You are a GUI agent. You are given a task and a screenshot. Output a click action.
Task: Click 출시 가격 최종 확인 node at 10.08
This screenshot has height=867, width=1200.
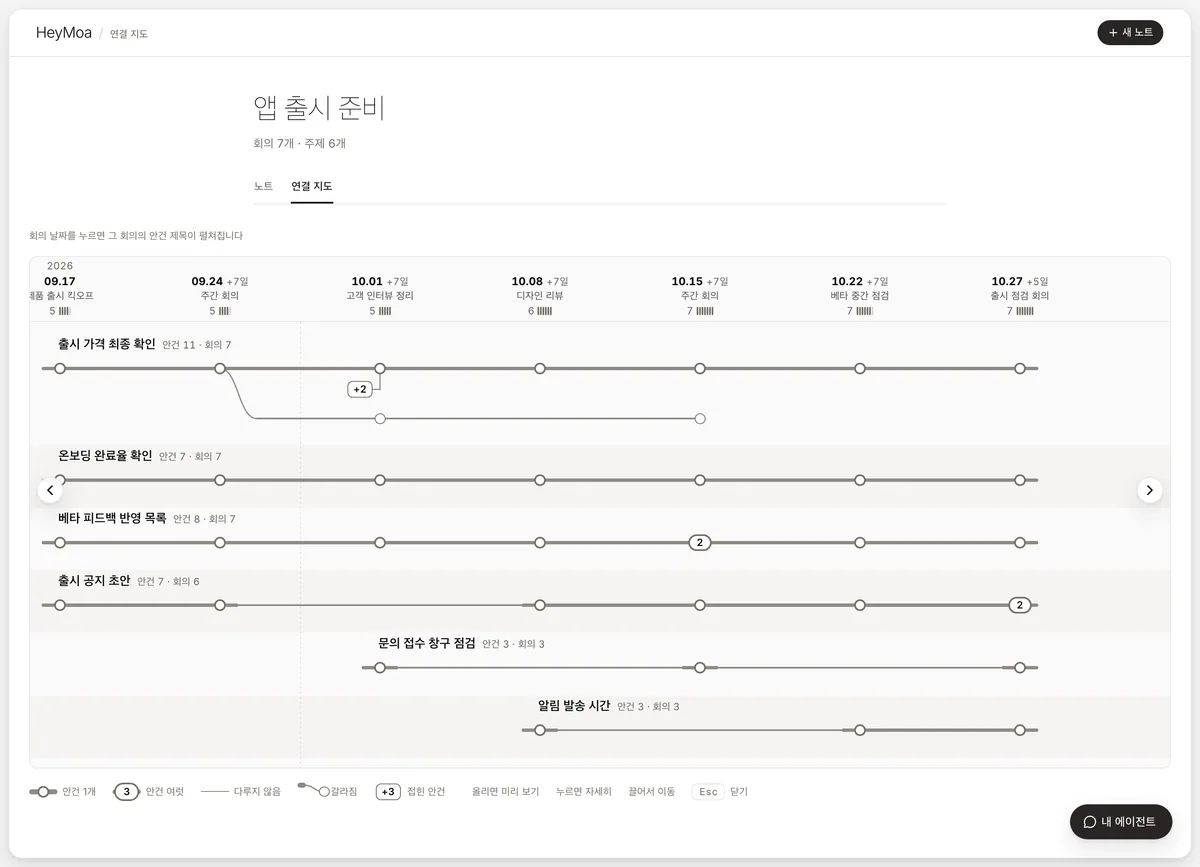coord(540,369)
